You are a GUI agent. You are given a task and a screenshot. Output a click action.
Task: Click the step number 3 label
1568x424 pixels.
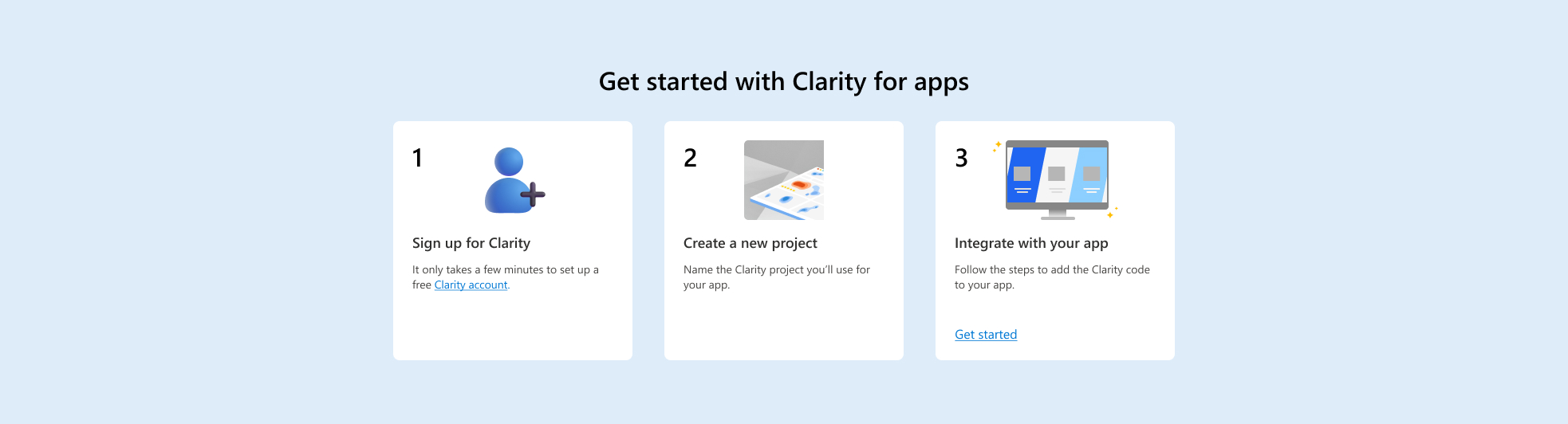[961, 158]
